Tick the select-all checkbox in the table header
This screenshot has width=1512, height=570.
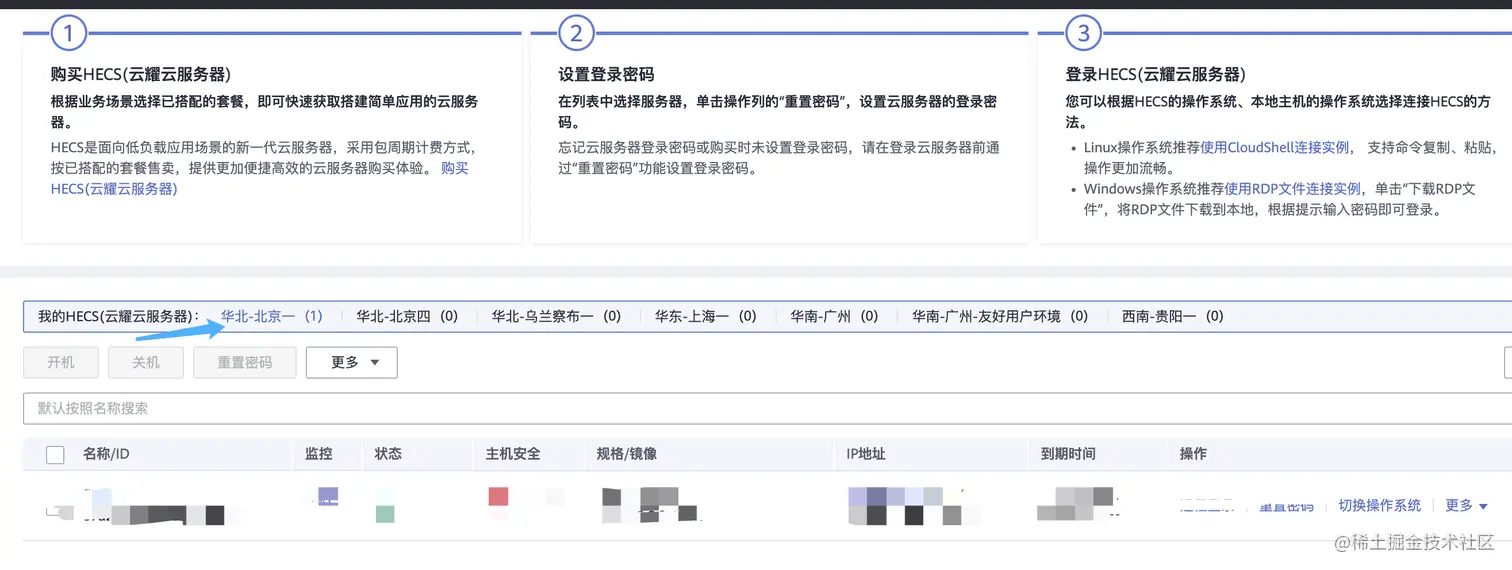pos(56,455)
